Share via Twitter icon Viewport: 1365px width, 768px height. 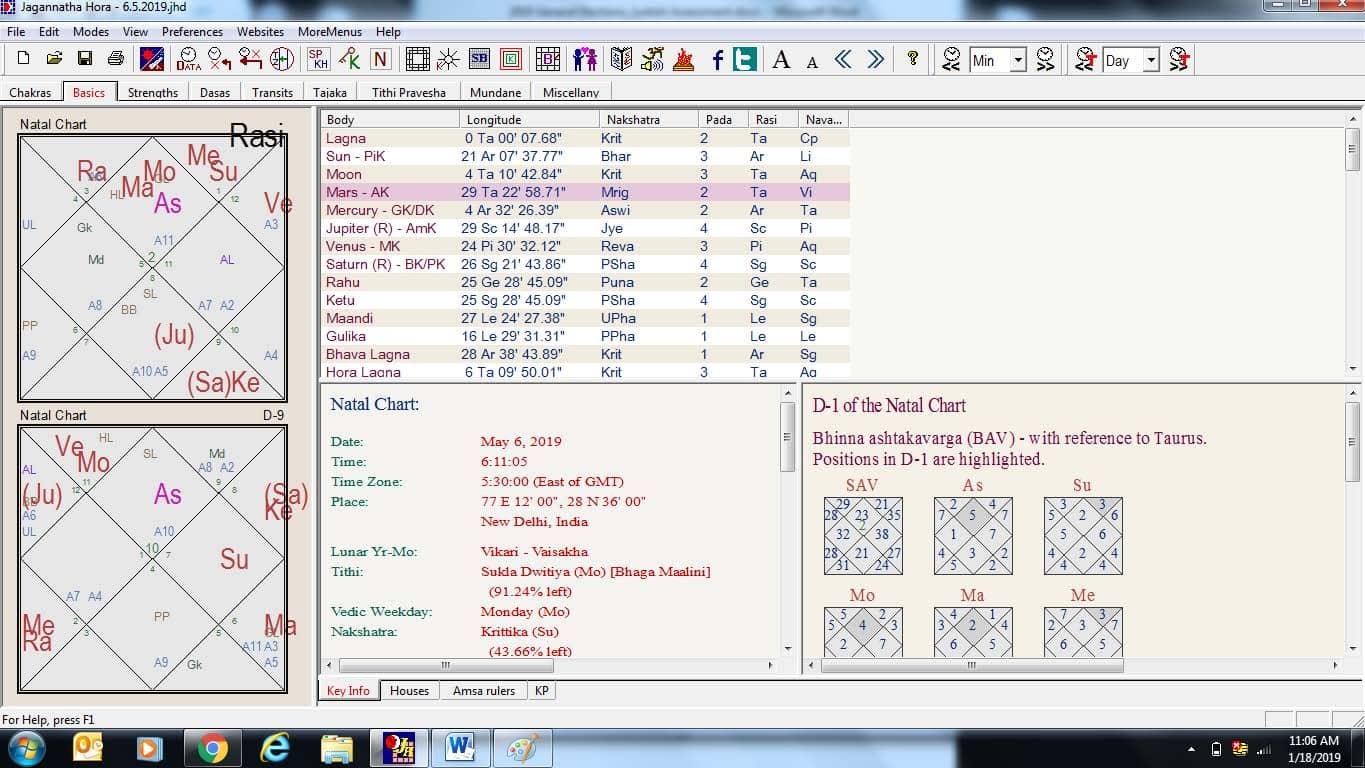(744, 59)
